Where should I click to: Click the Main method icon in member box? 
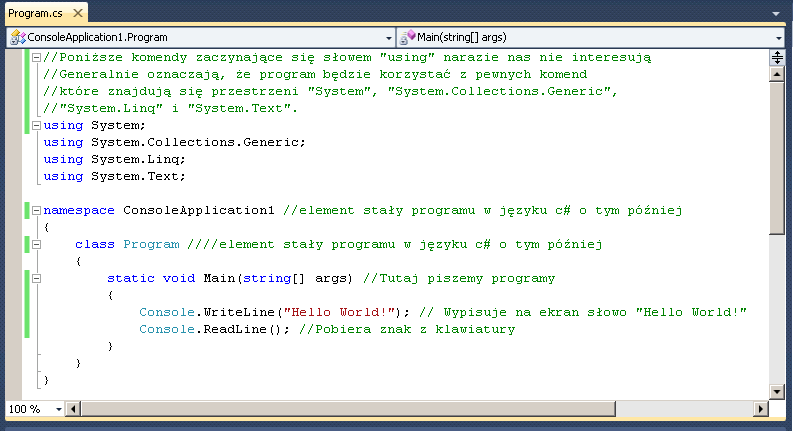coord(408,37)
